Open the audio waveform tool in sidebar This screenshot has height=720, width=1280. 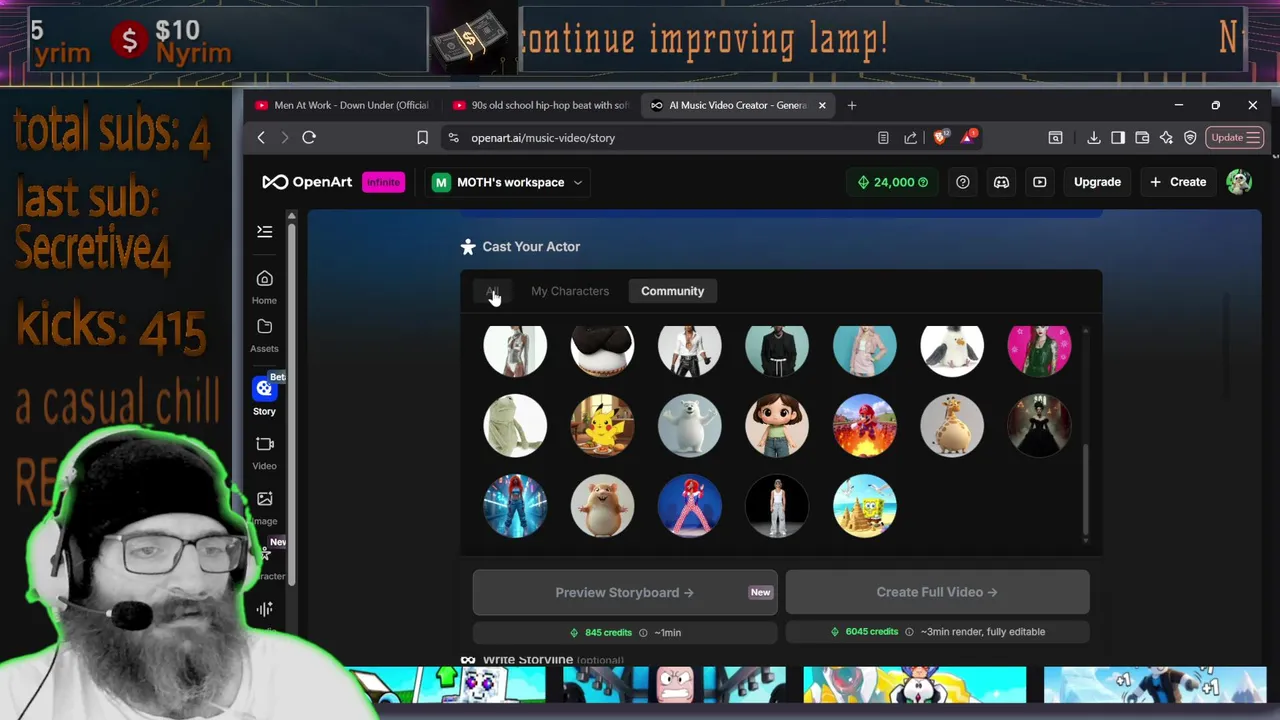(x=264, y=609)
